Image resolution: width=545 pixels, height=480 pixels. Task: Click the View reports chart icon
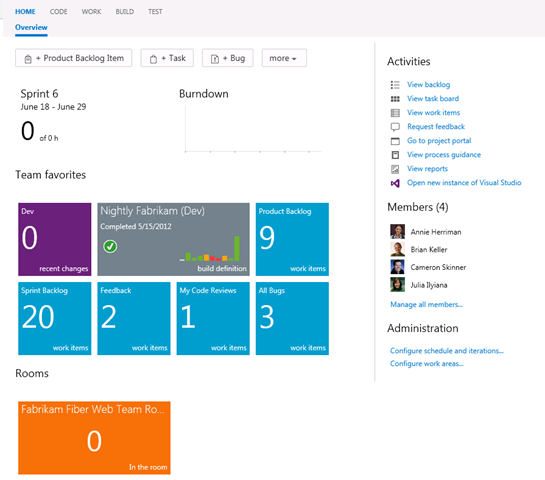(395, 169)
